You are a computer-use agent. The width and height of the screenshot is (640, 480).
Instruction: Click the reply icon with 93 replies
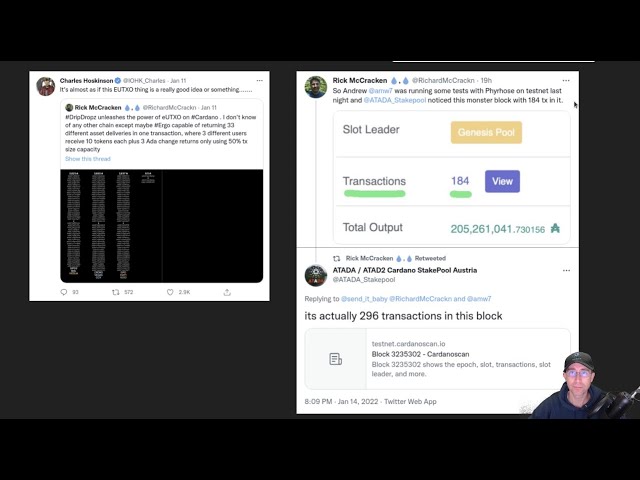[64, 292]
